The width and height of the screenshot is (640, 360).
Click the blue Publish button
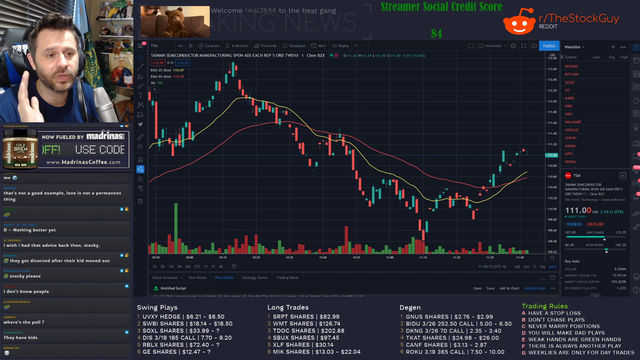click(x=549, y=46)
